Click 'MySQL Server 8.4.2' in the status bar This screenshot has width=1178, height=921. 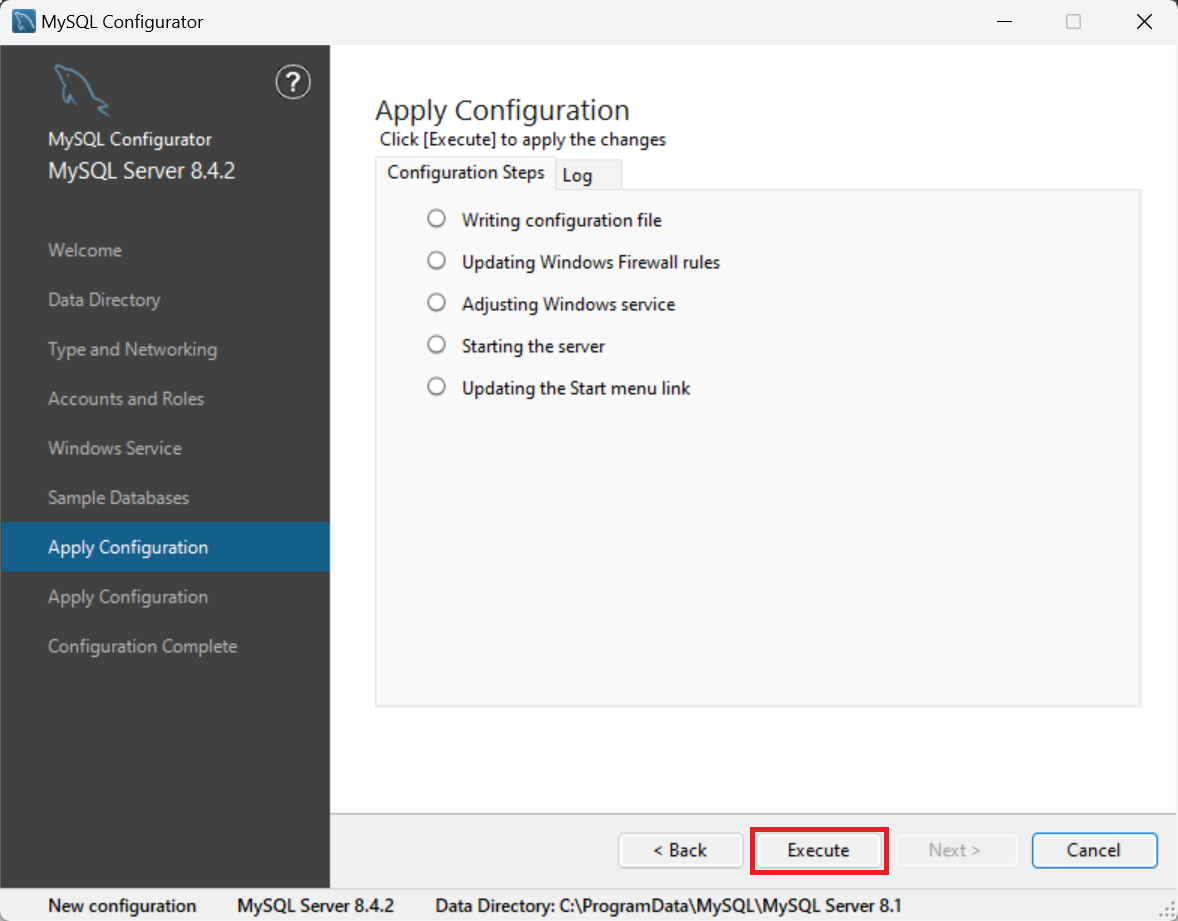point(316,906)
